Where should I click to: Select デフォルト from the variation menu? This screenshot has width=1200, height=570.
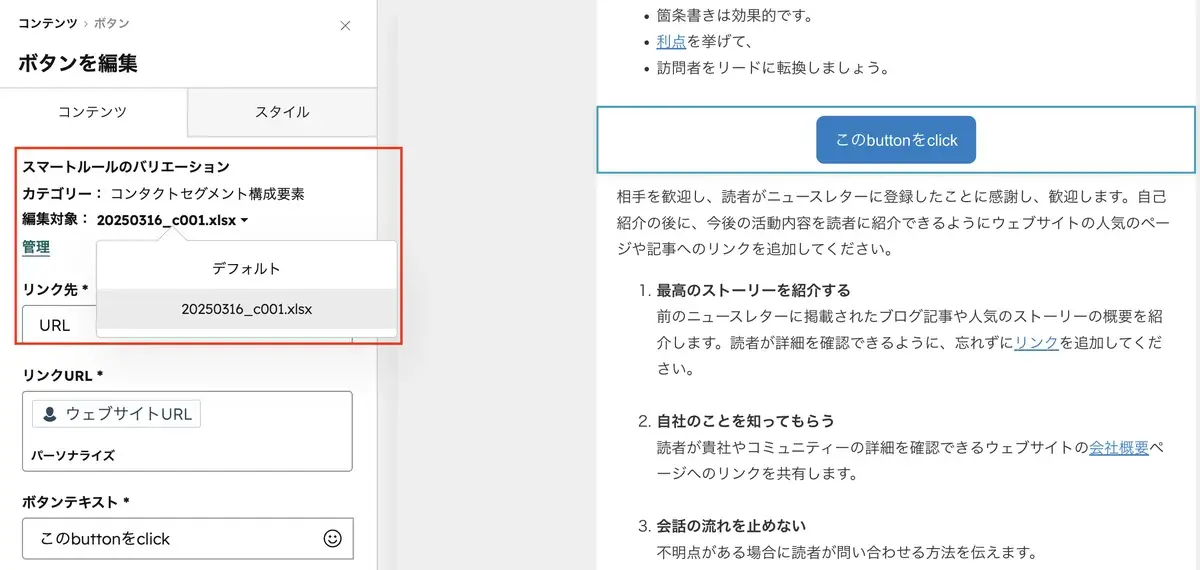point(247,268)
